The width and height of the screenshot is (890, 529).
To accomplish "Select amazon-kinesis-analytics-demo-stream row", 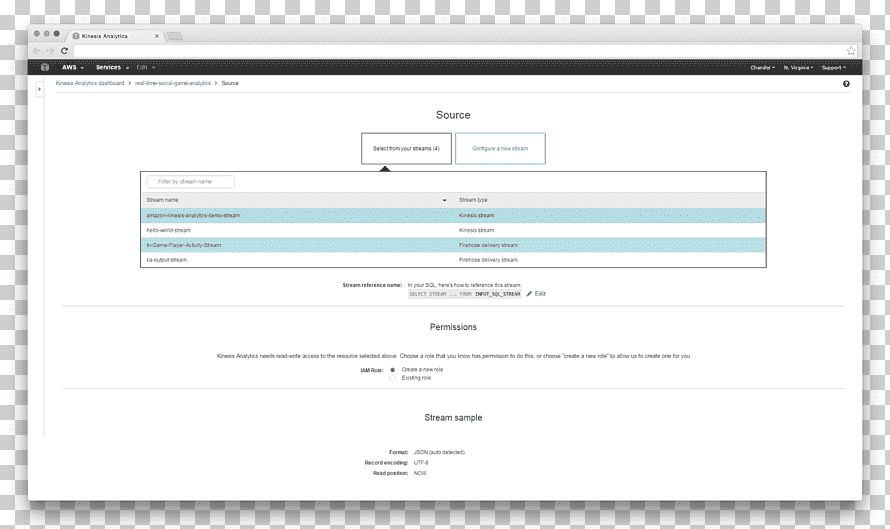I will tap(453, 215).
